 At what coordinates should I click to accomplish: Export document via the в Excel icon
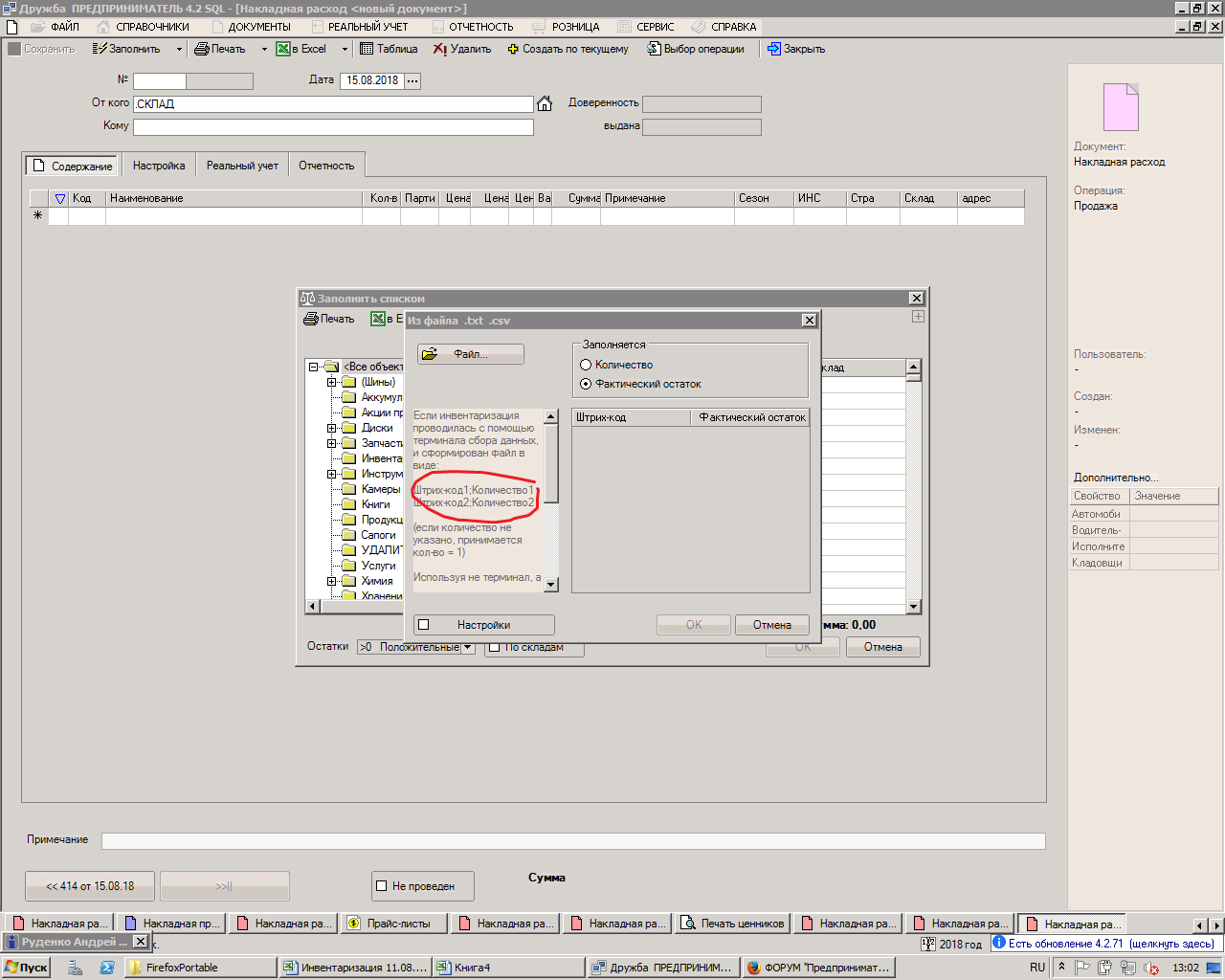283,49
